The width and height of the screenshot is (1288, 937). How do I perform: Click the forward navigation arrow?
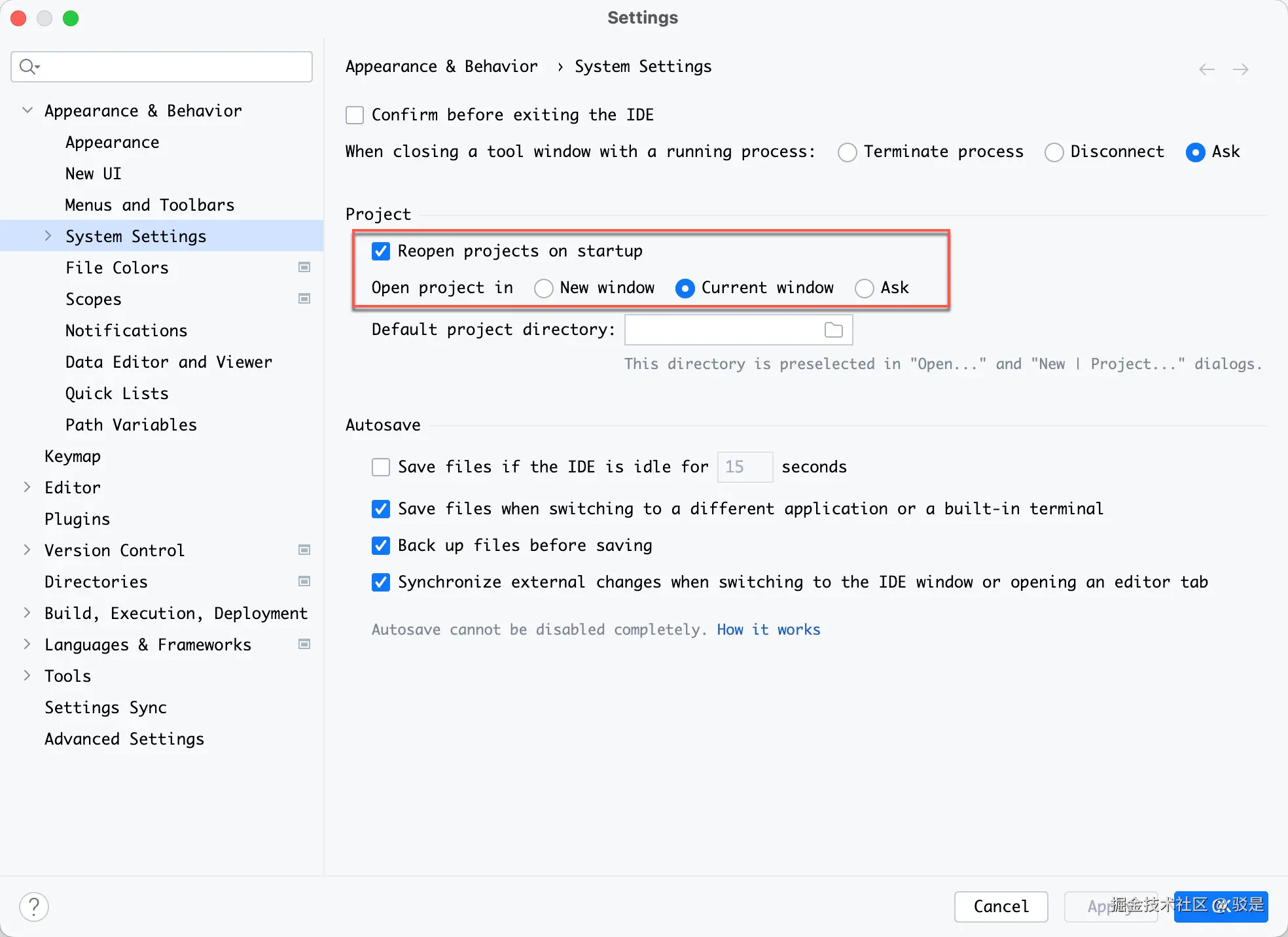pos(1240,69)
